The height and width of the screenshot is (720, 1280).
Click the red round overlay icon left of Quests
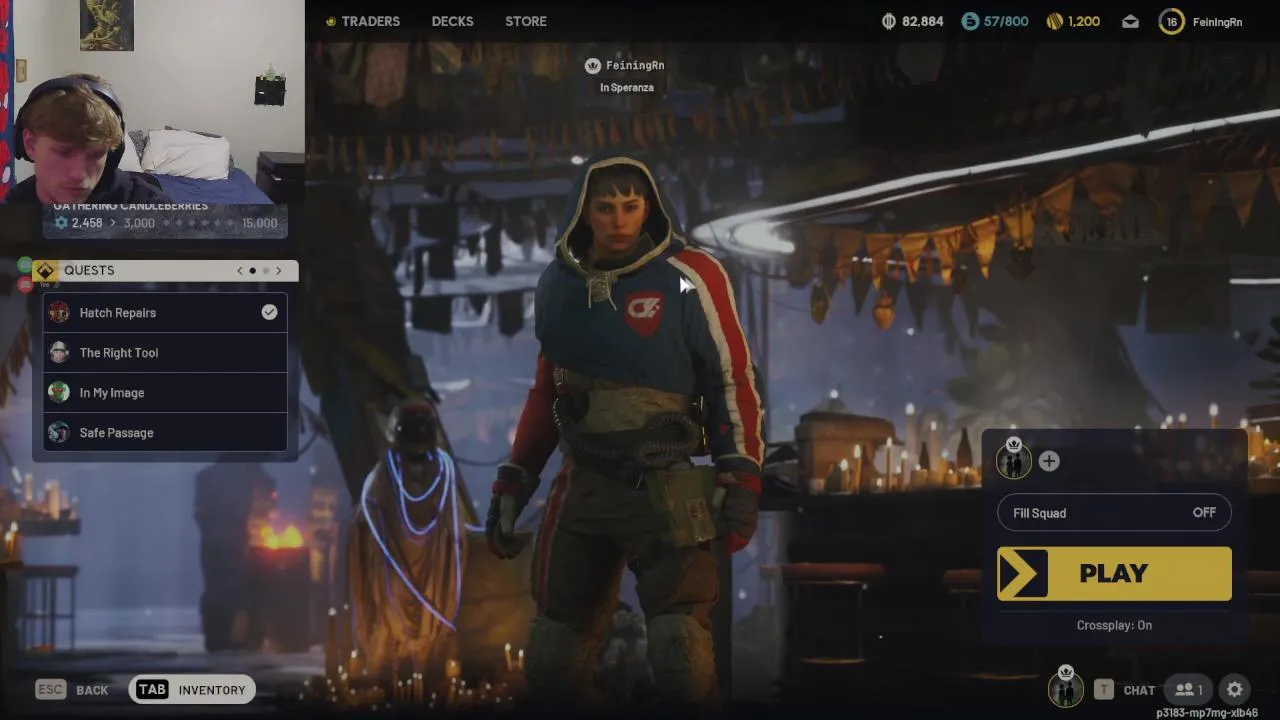tap(25, 284)
